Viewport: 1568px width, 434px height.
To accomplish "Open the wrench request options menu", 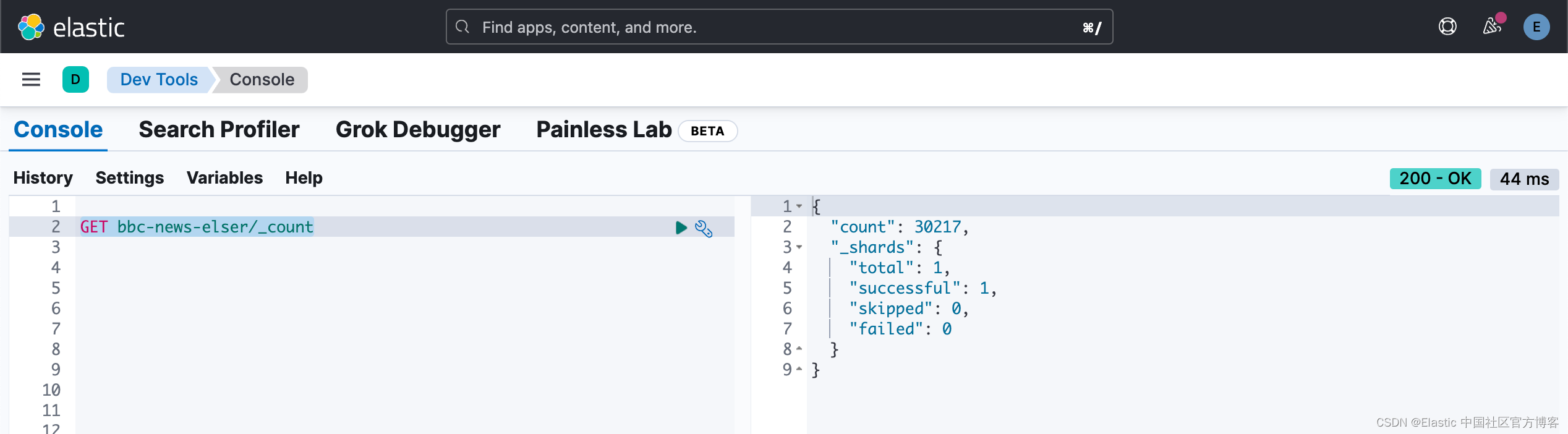I will (704, 228).
